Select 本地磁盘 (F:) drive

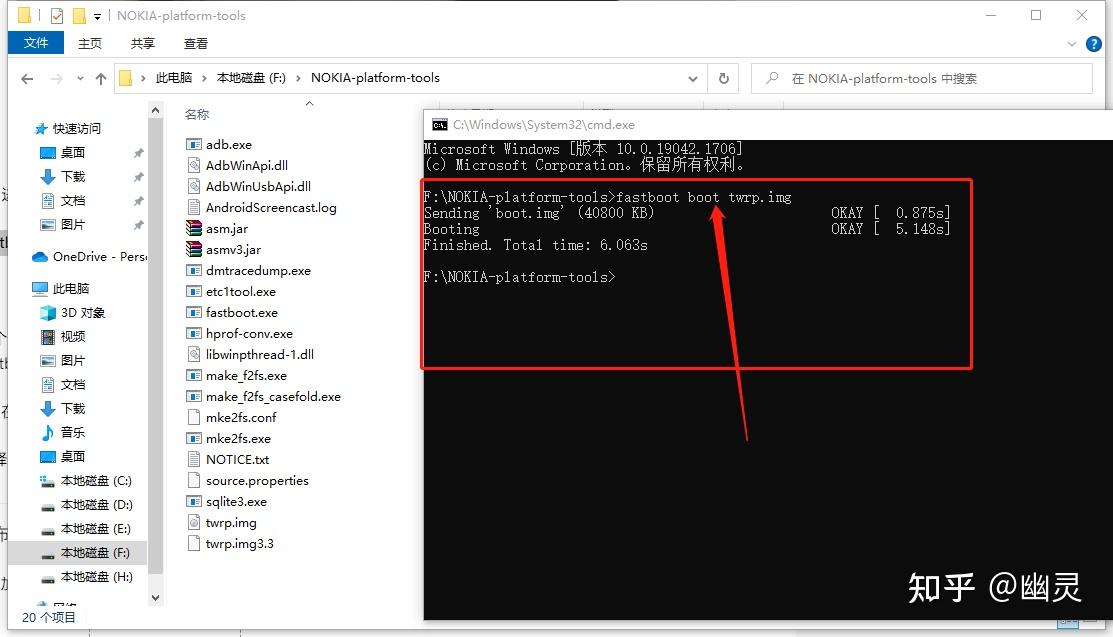click(x=94, y=553)
